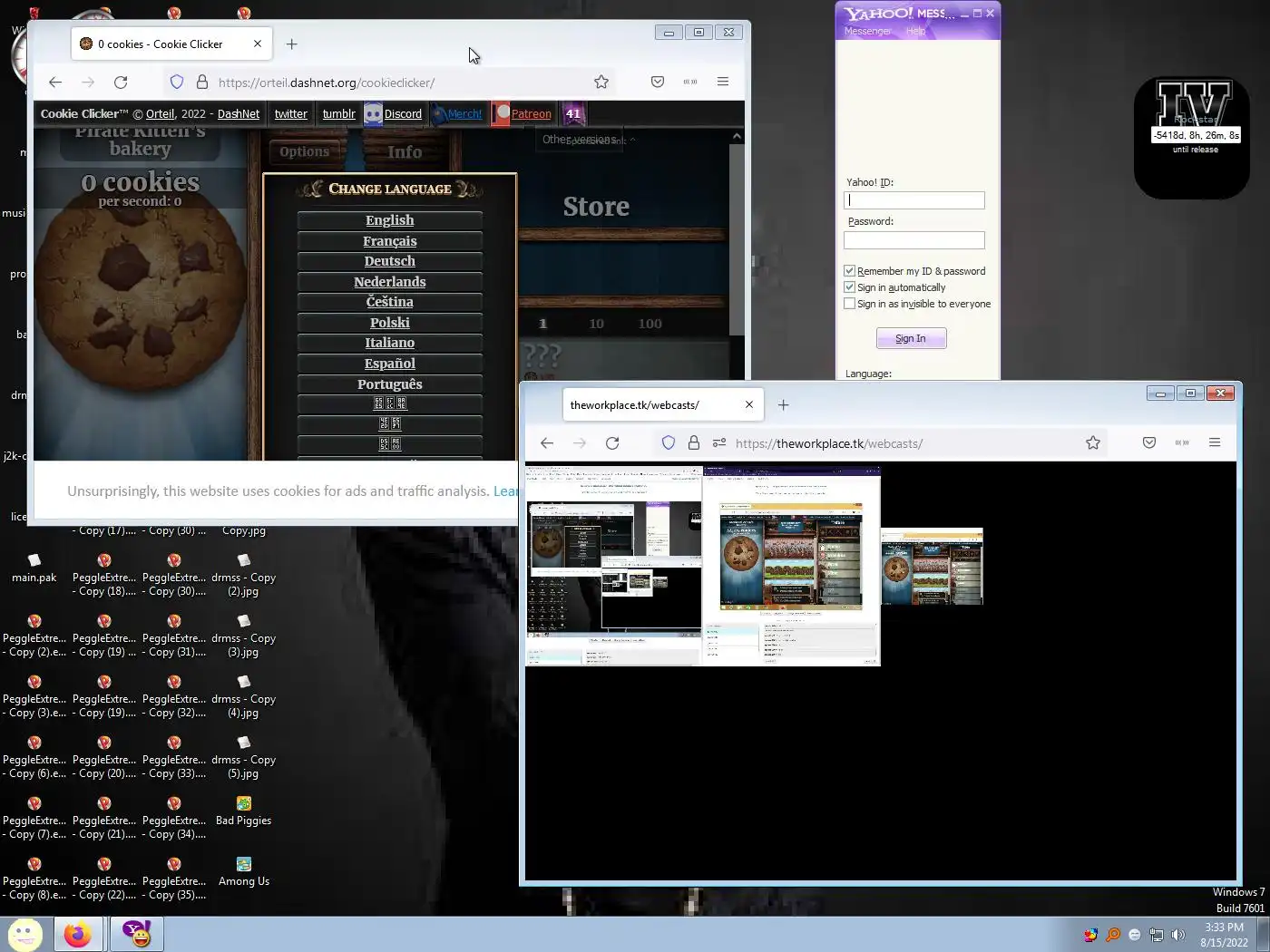Open the smiley Start button
1270x952 pixels.
[24, 934]
